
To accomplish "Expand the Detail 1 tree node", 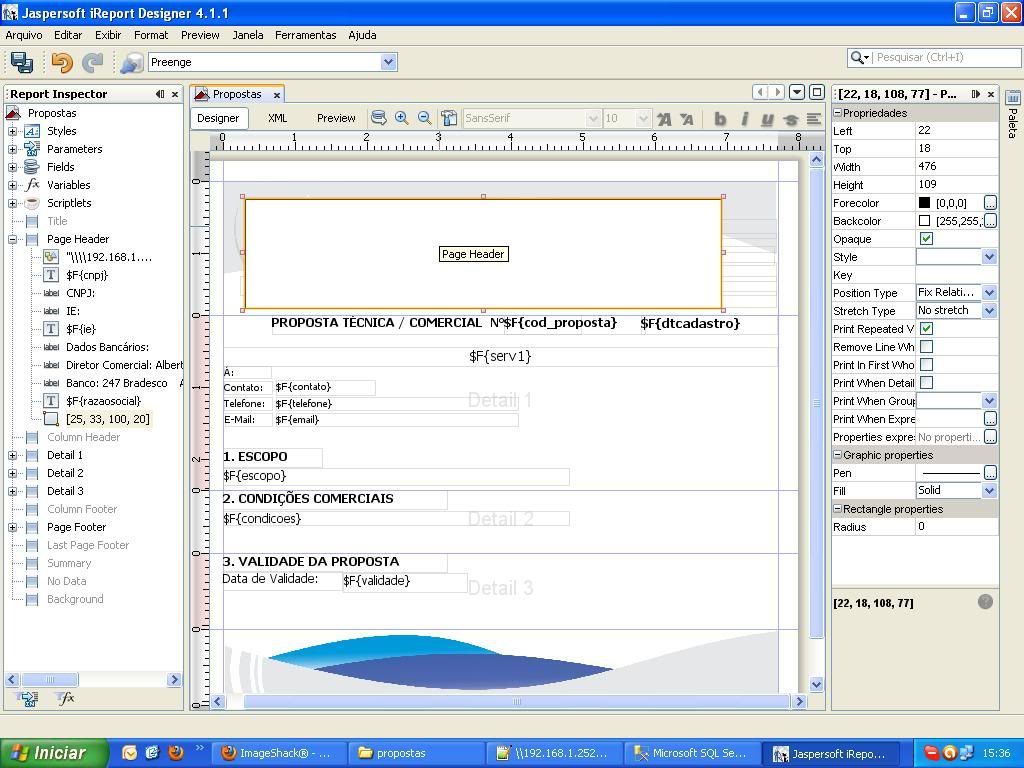I will pos(13,455).
